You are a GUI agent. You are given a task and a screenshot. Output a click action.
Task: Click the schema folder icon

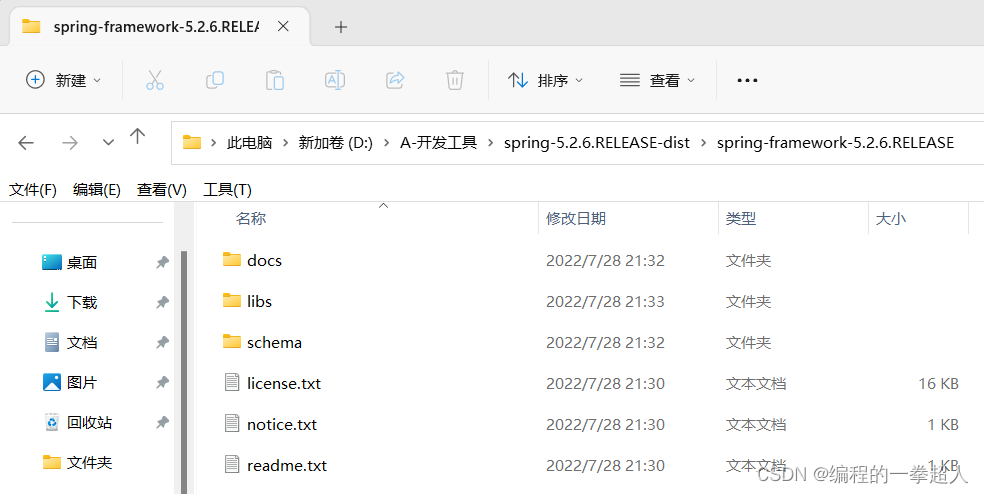pyautogui.click(x=232, y=341)
